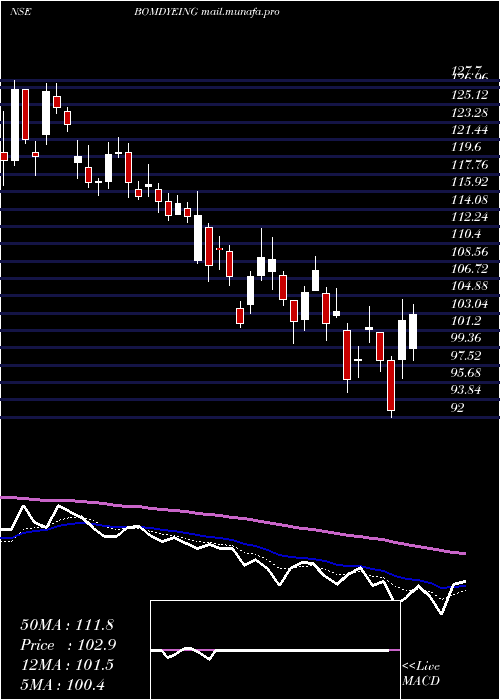Screen dimensions: 500x700
Task: Click the 5MA : 100.4 readout
Action: coord(62,684)
